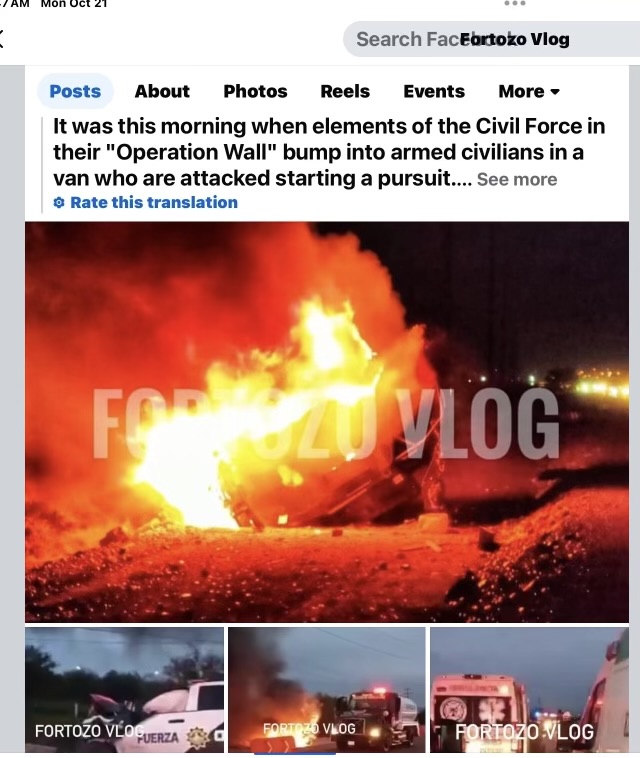Select the Reels tab
This screenshot has width=640, height=758.
tap(345, 91)
